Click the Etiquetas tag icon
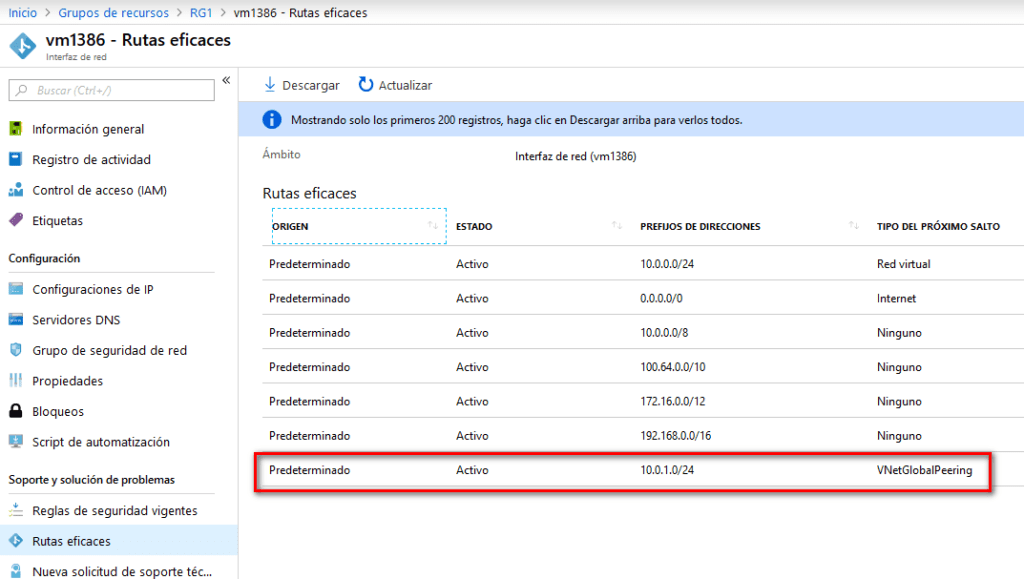1024x579 pixels. (16, 220)
